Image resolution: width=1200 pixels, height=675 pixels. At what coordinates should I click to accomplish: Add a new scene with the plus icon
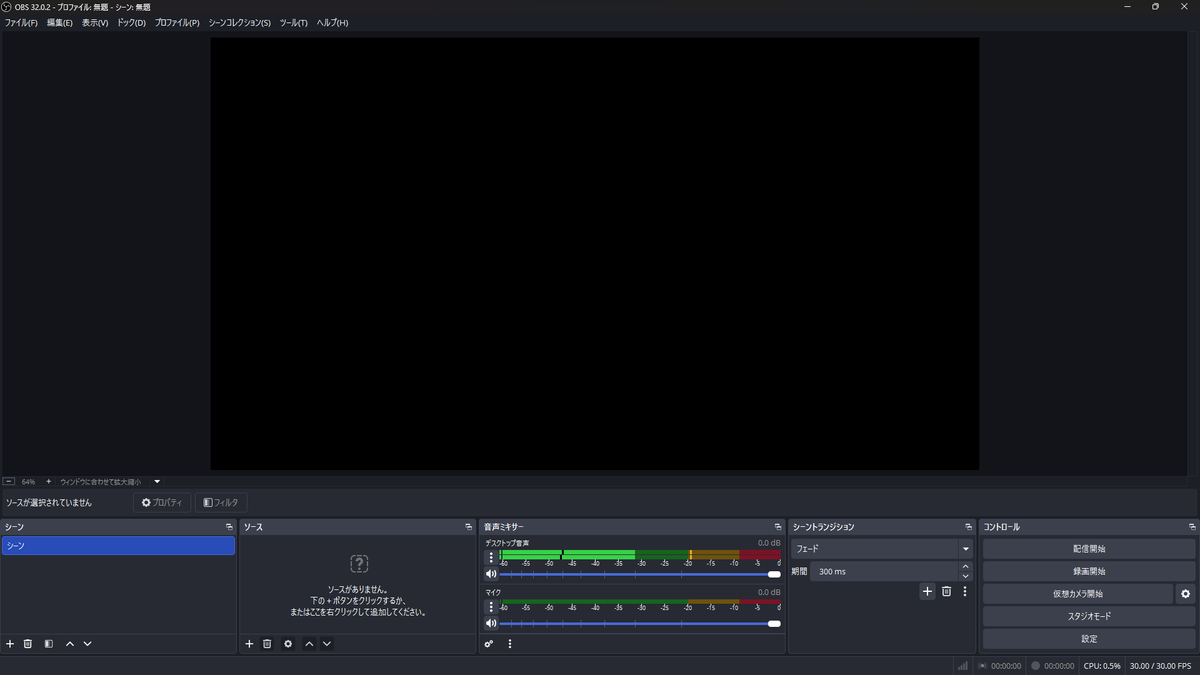coord(10,644)
